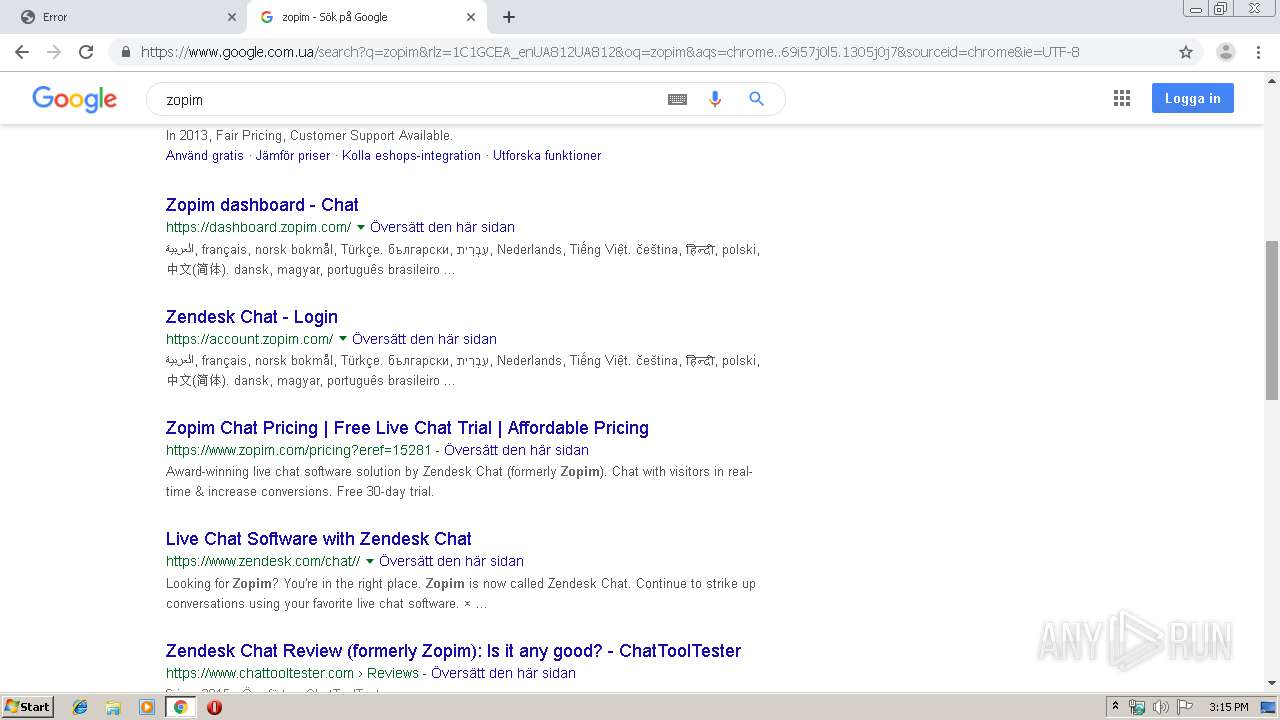Bookmark this page with the star
1280x720 pixels.
point(1186,52)
